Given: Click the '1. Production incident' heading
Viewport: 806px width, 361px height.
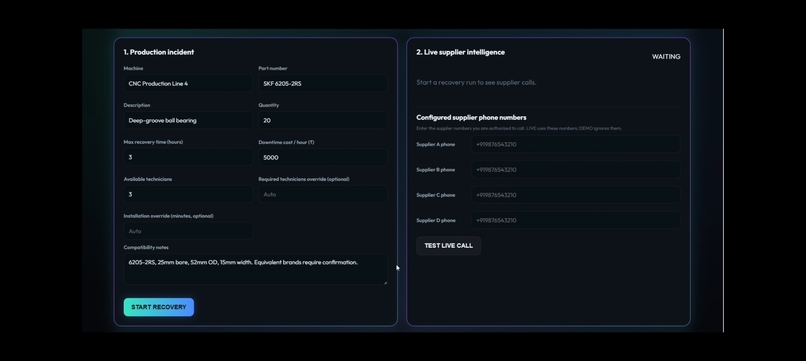Looking at the screenshot, I should click(159, 52).
